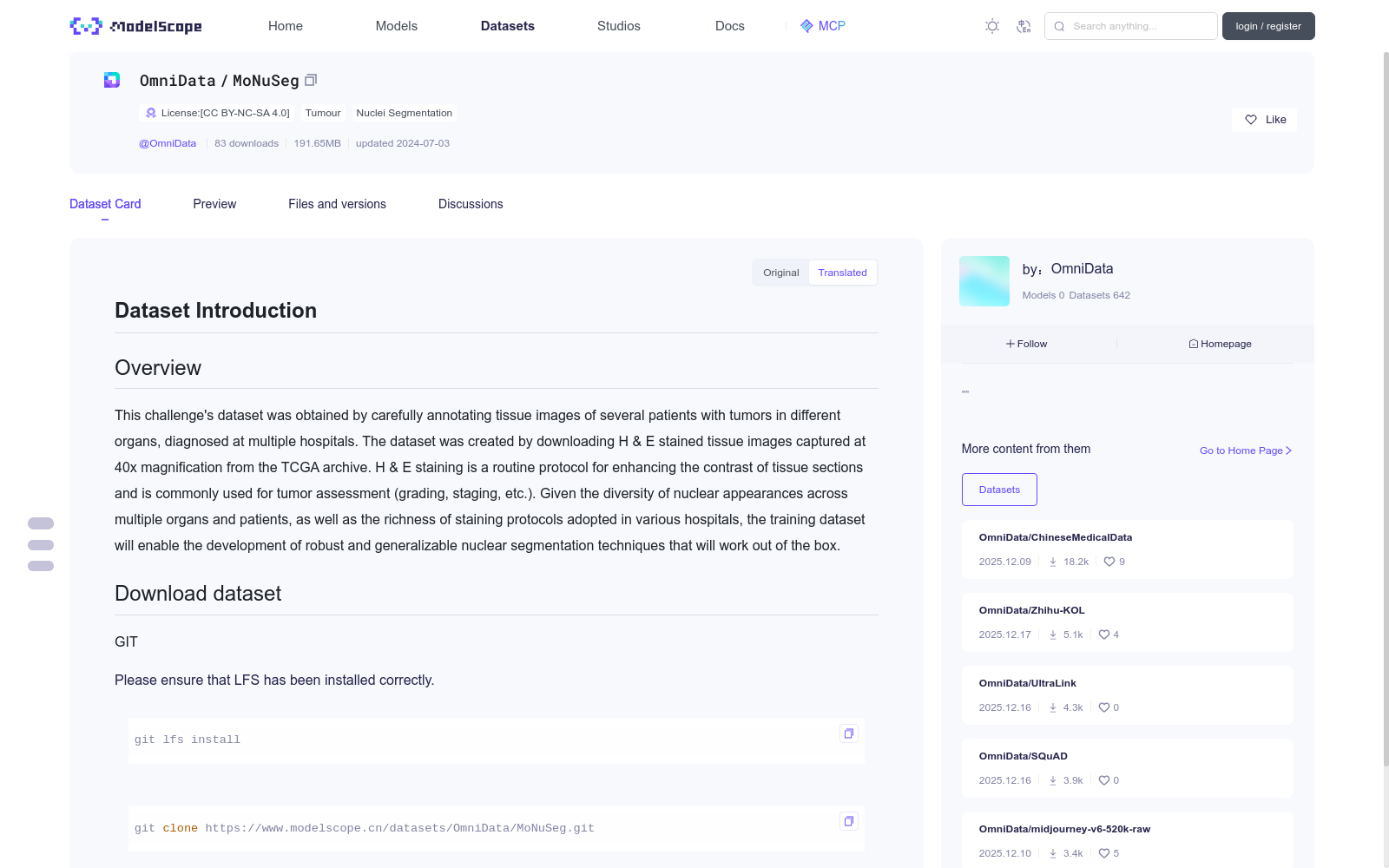Click the Download dataset heading
Viewport: 1389px width, 868px height.
198,594
